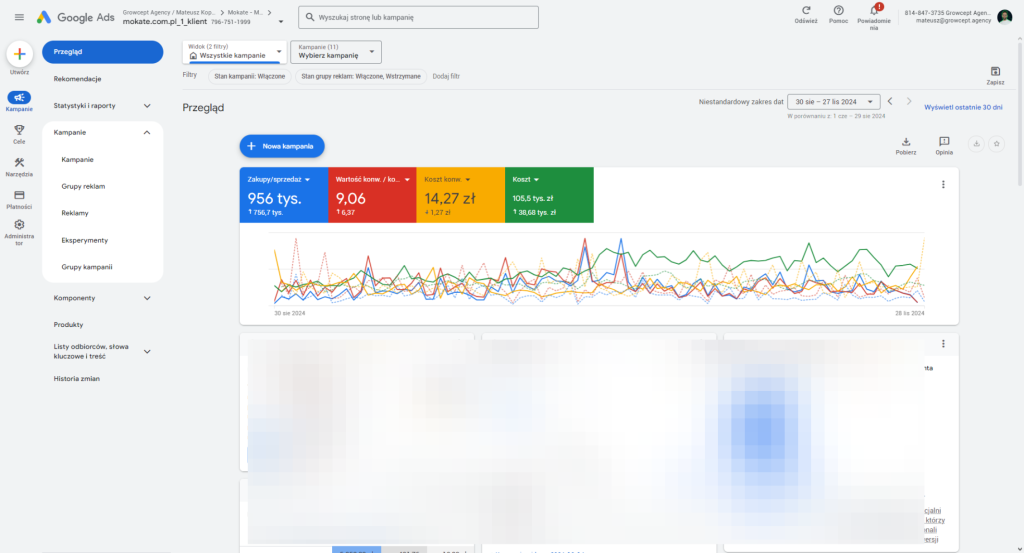
Task: Click the campaign search field
Action: [x=418, y=17]
